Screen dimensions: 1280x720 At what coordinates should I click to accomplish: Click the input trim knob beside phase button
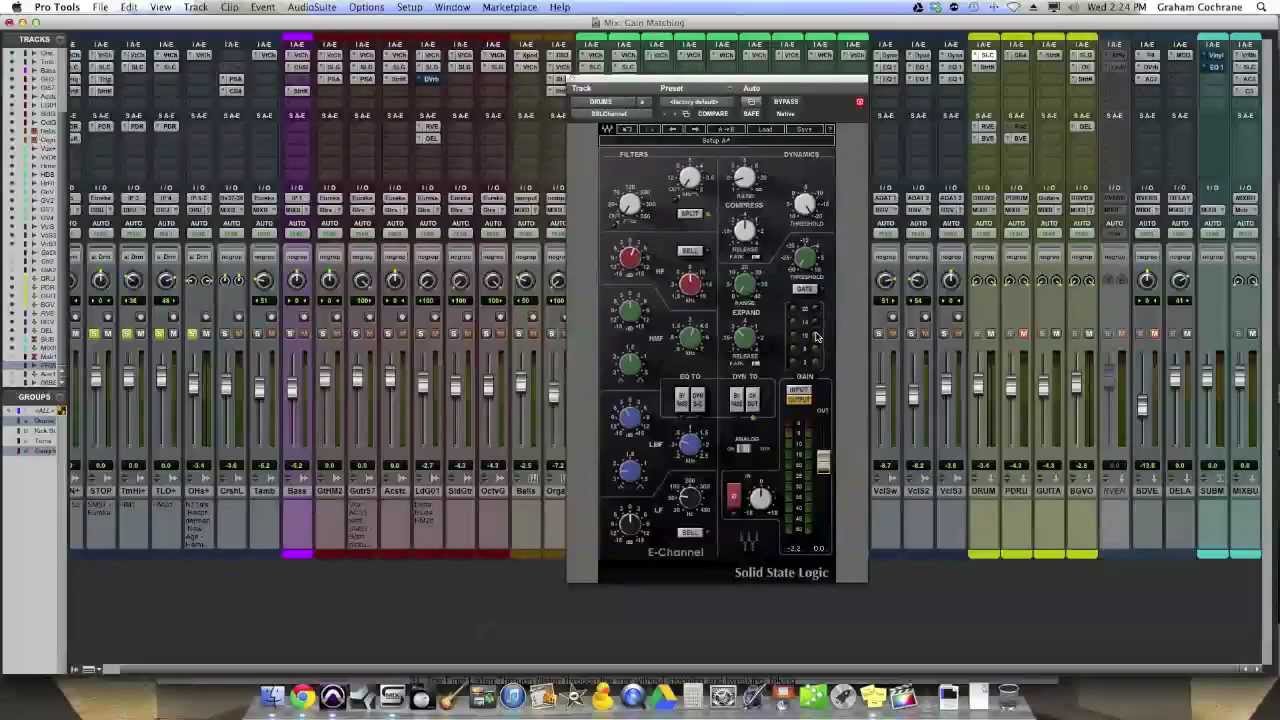click(760, 497)
